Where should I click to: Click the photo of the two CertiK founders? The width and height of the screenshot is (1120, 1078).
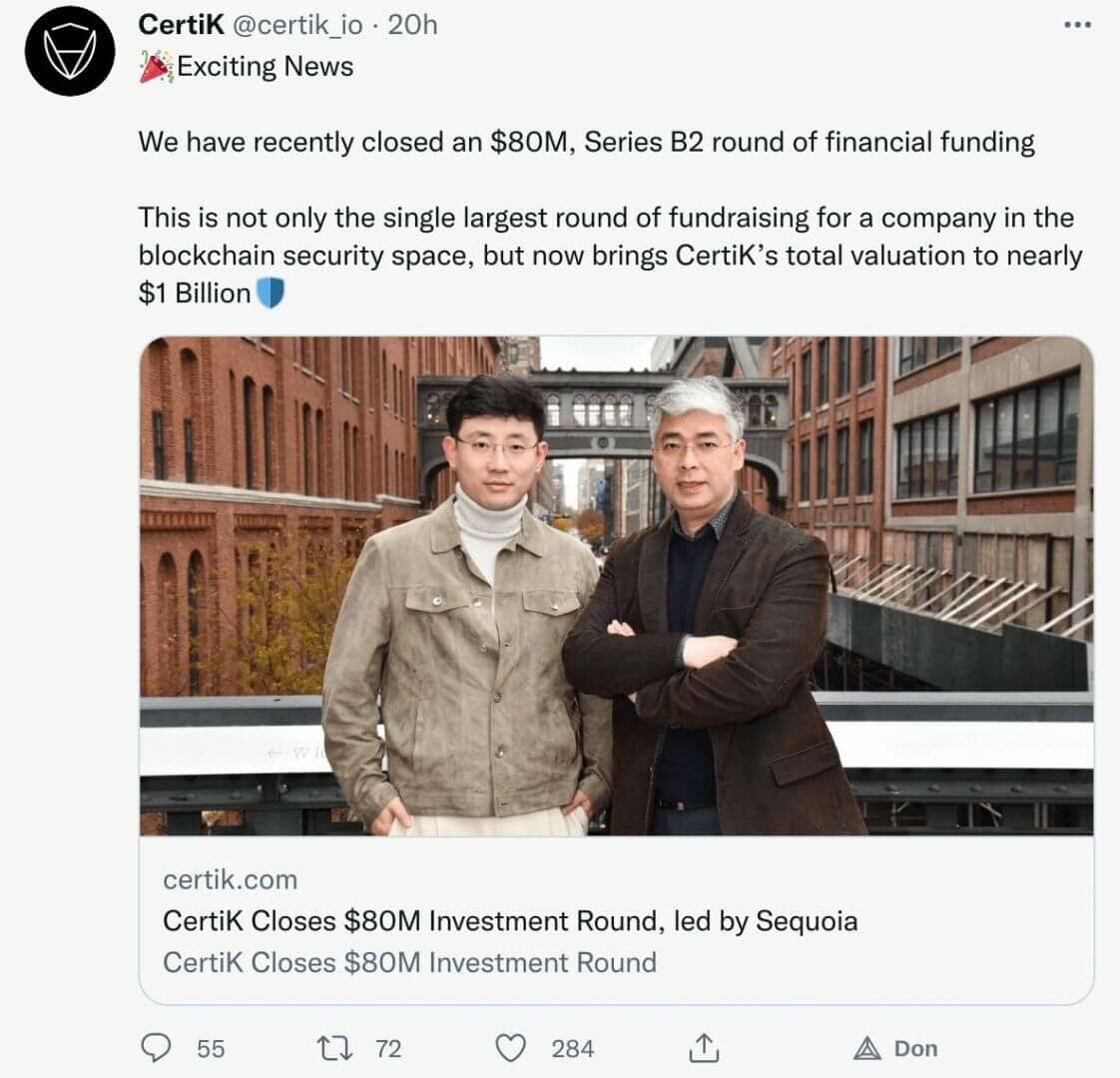[614, 594]
